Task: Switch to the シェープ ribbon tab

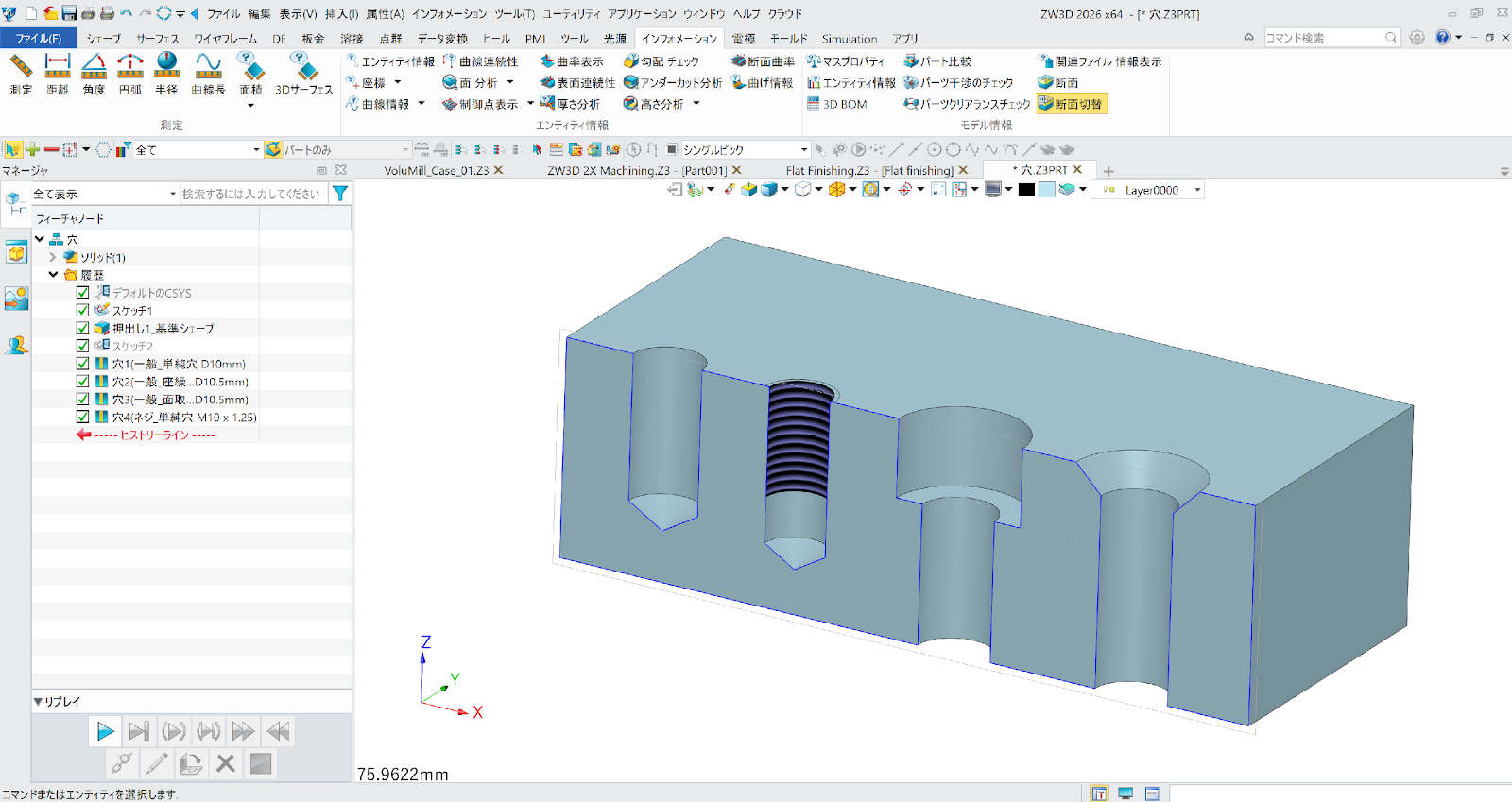Action: coord(104,39)
